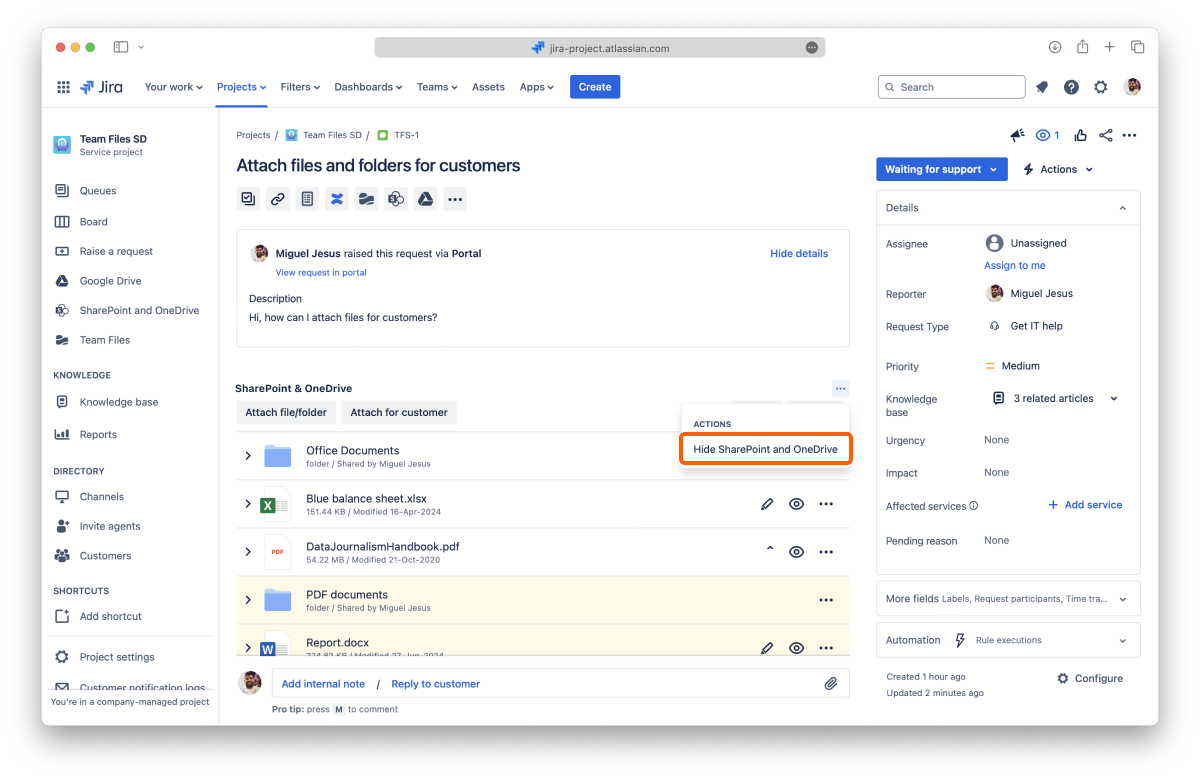The image size is (1200, 781).
Task: Open the app switcher grid icon
Action: pyautogui.click(x=64, y=87)
